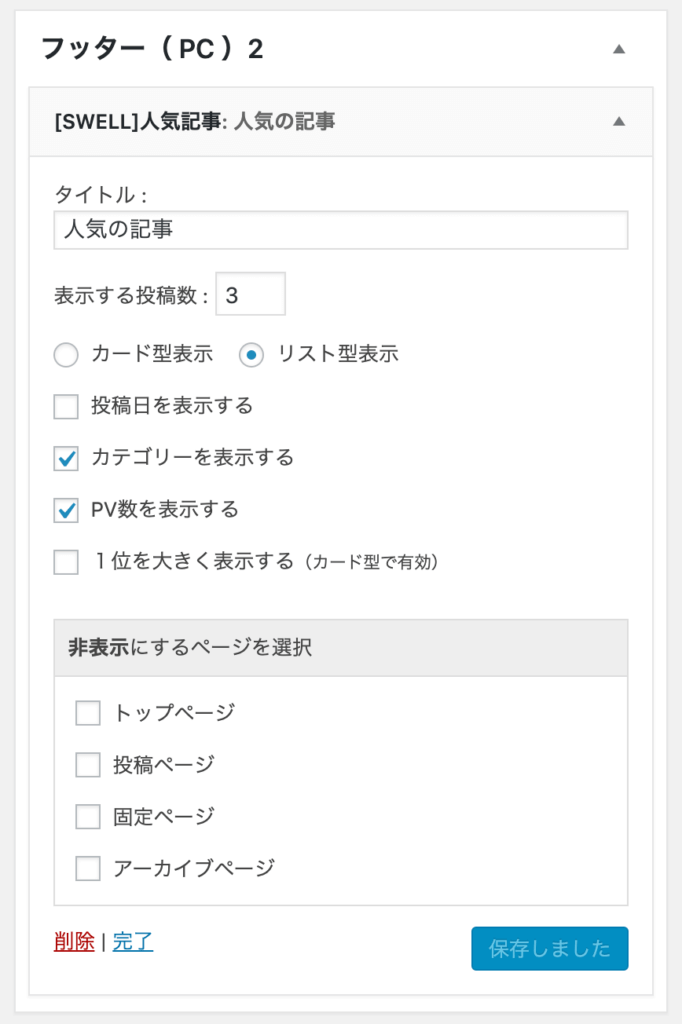The image size is (682, 1024).
Task: Check 固定ページ checkbox
Action: [x=87, y=817]
